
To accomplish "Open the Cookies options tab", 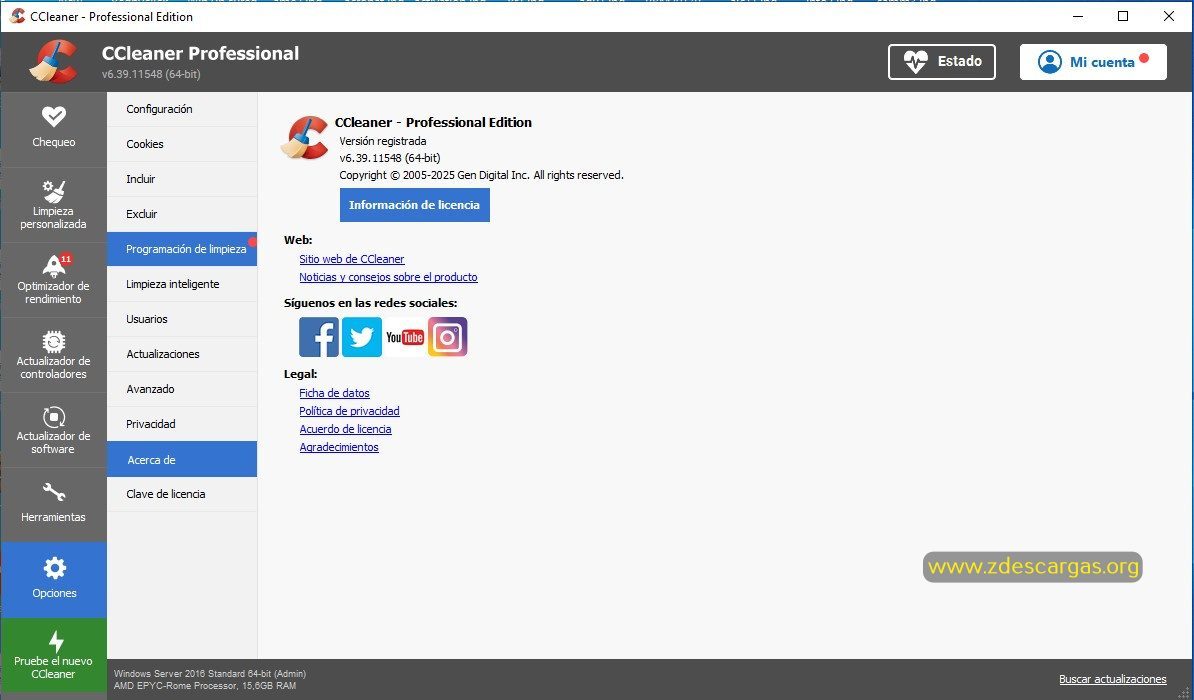I will [182, 144].
